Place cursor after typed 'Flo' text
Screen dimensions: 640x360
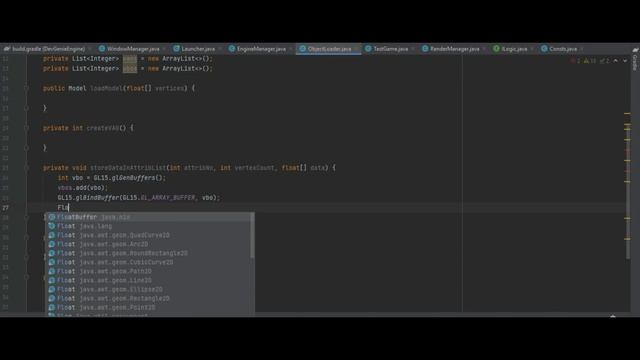pyautogui.click(x=69, y=208)
